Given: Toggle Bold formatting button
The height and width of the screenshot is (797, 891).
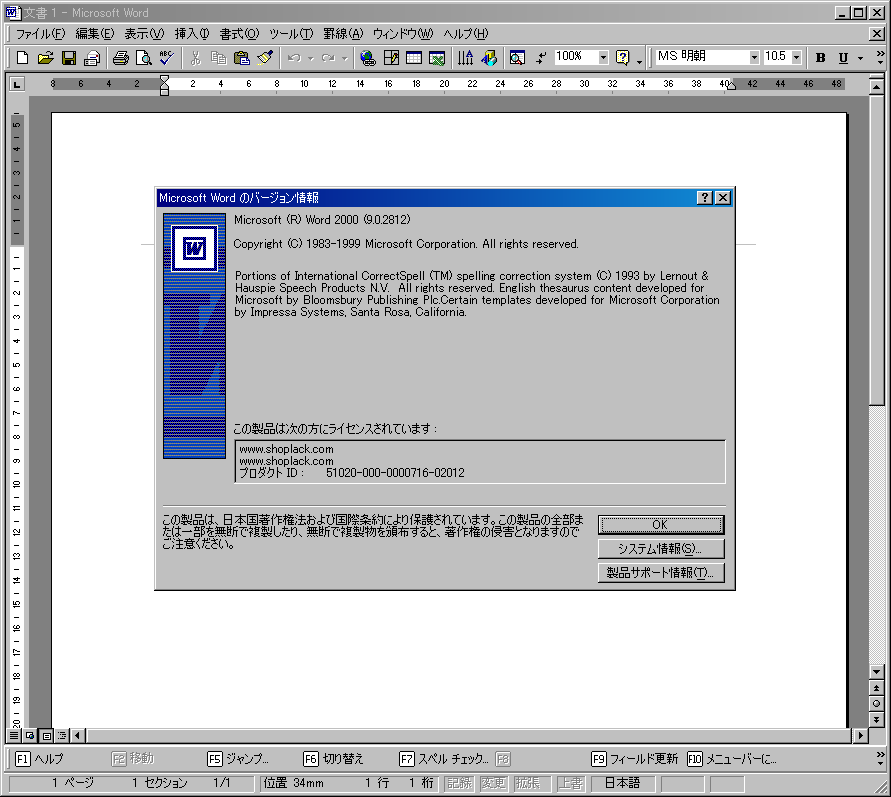Looking at the screenshot, I should (x=820, y=58).
